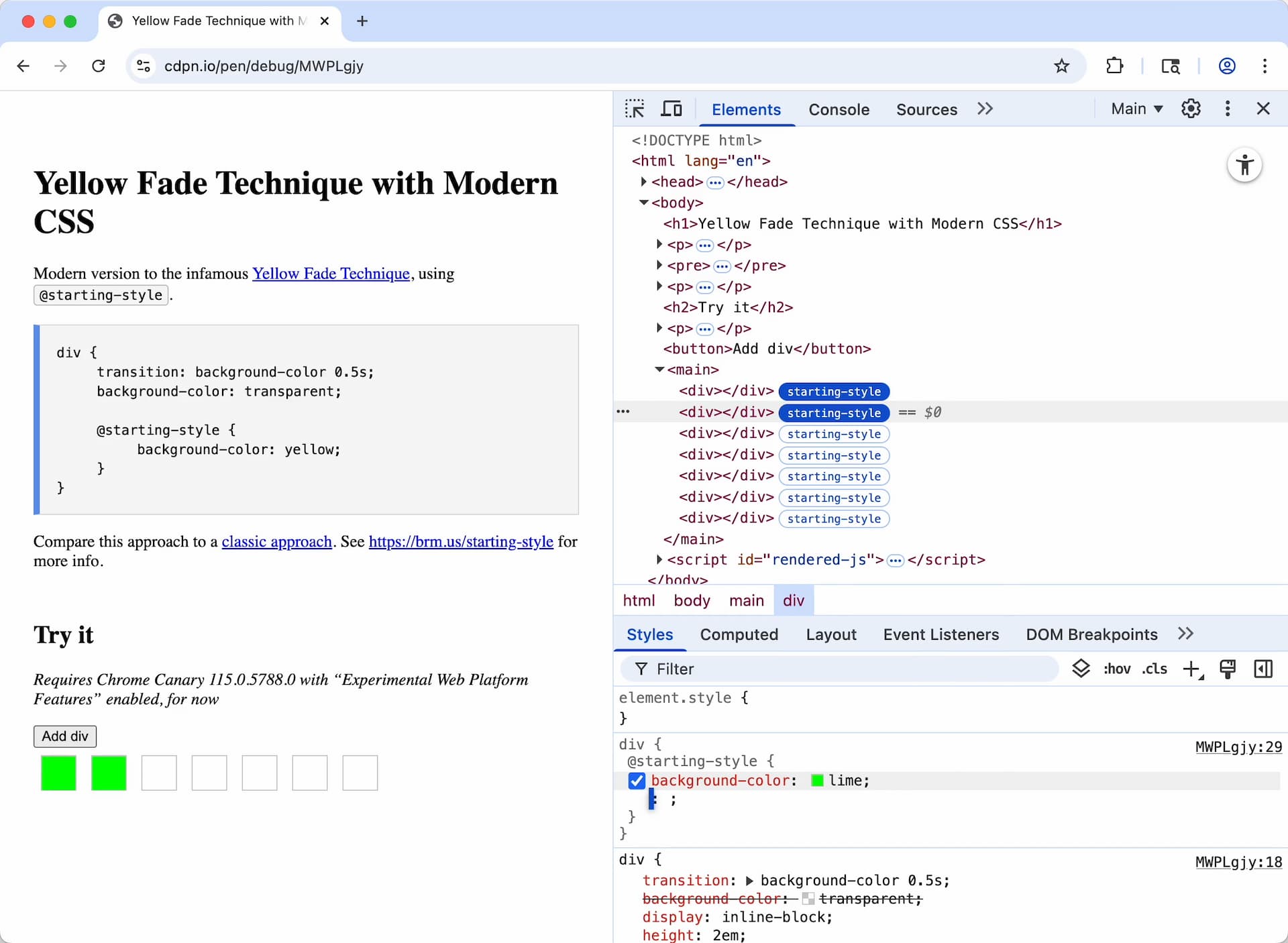Open DevTools settings gear

click(x=1191, y=109)
